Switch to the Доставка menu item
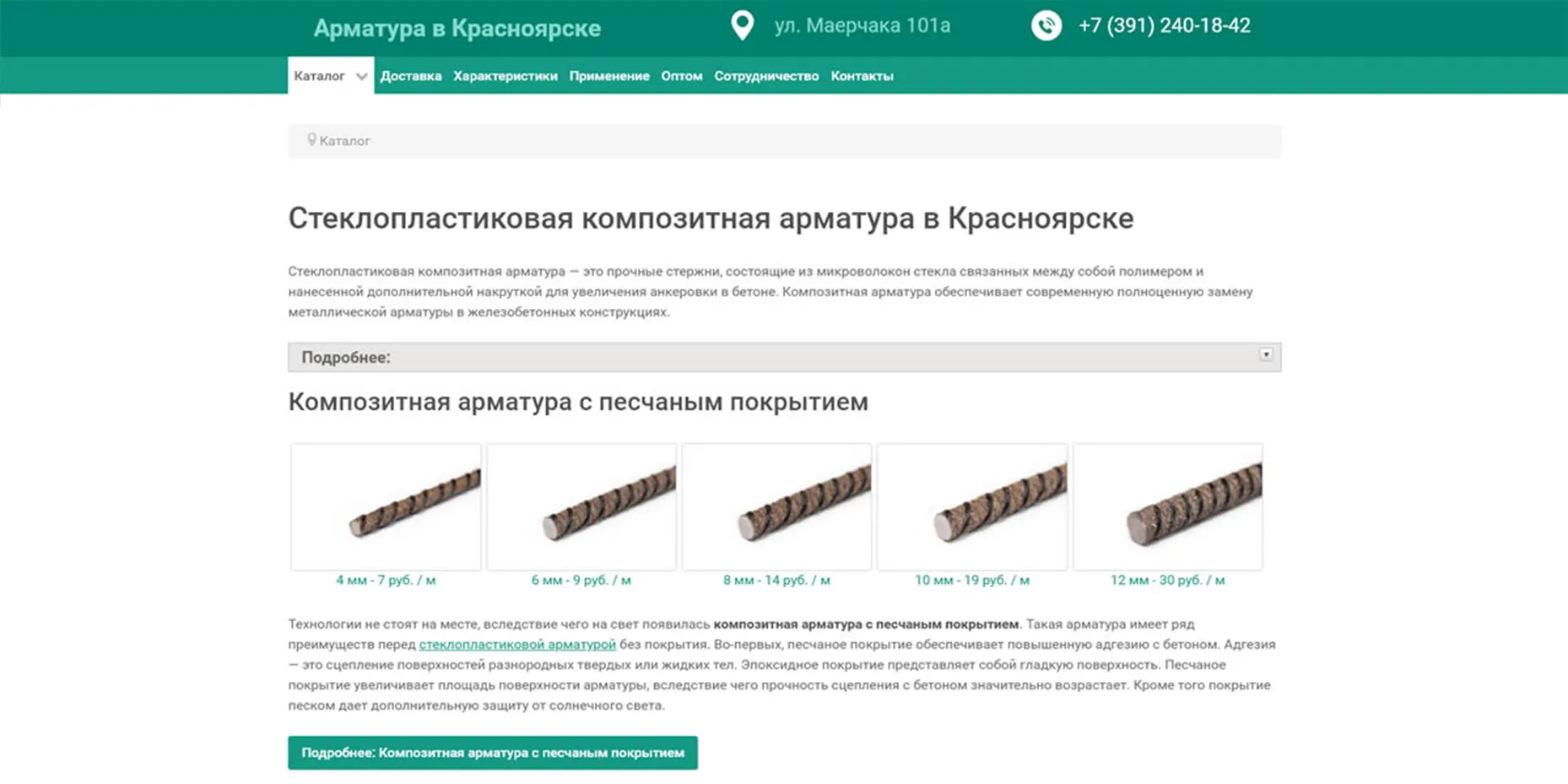Viewport: 1568px width, 784px height. [x=411, y=76]
